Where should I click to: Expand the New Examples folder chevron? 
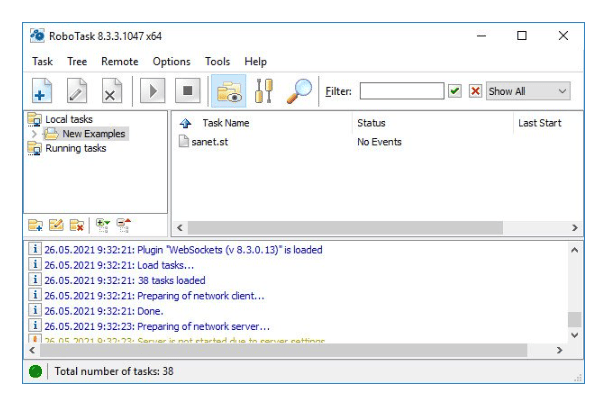(34, 134)
